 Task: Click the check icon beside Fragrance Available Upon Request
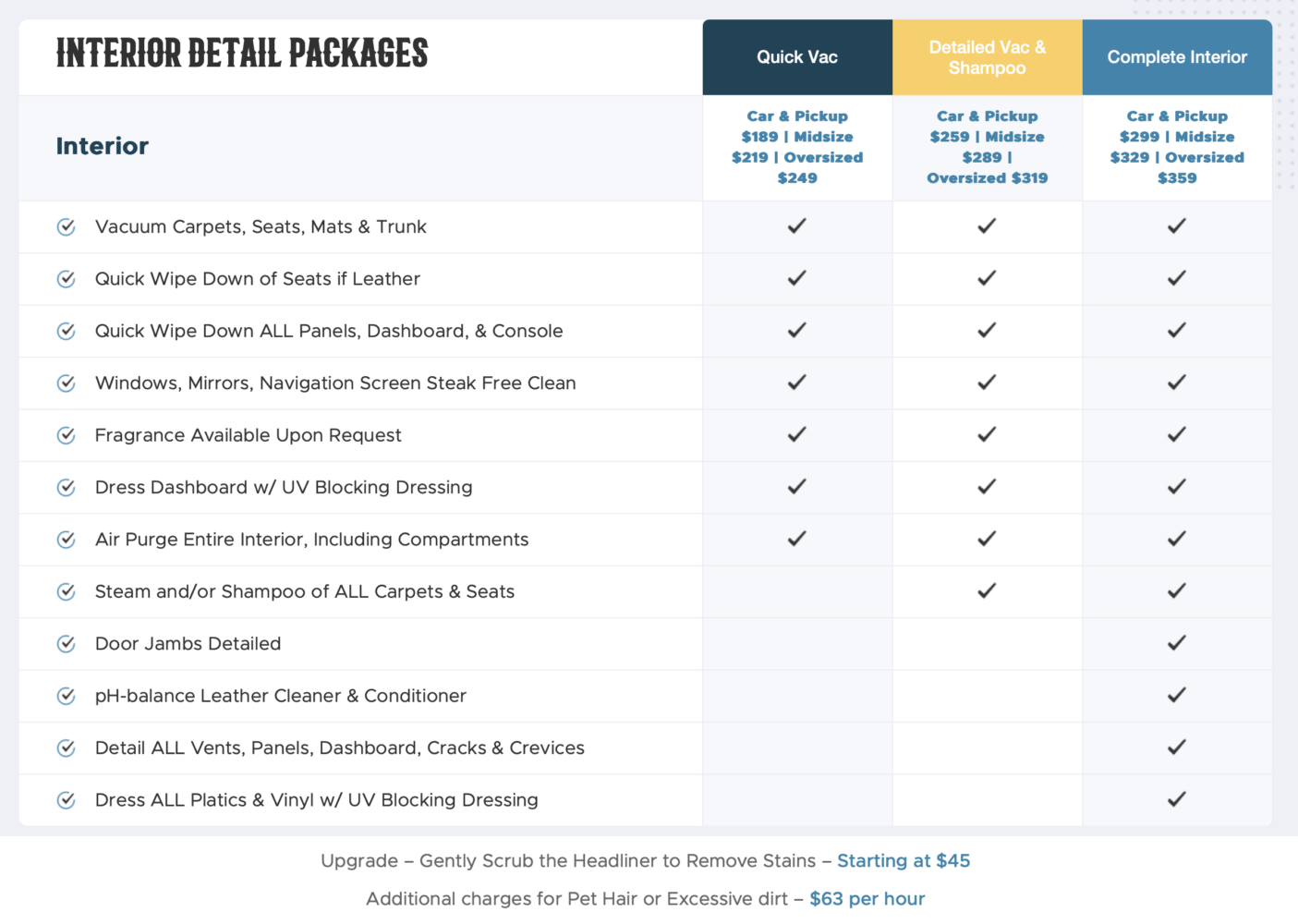[67, 435]
